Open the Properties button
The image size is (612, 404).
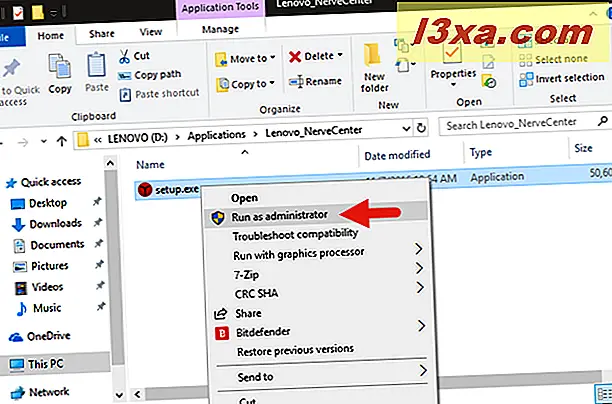(x=453, y=62)
